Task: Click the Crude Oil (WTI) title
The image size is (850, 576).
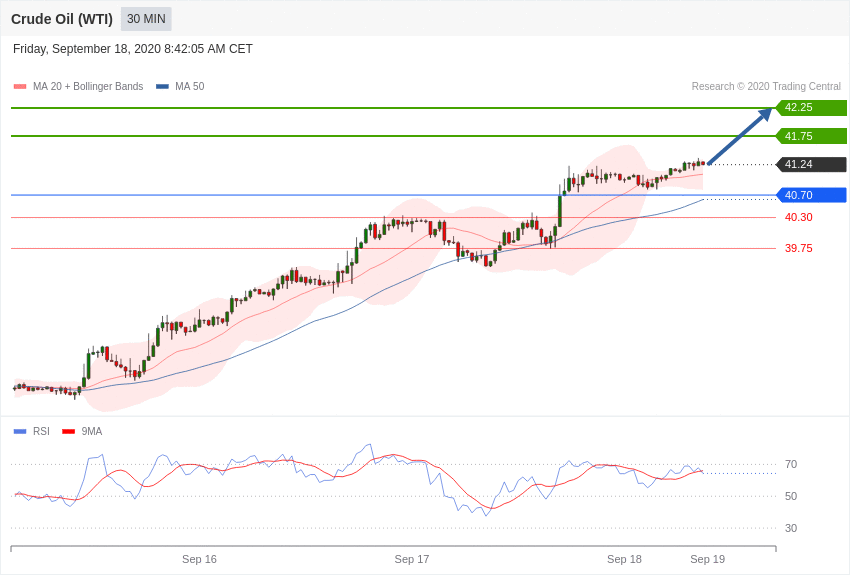Action: pyautogui.click(x=62, y=19)
